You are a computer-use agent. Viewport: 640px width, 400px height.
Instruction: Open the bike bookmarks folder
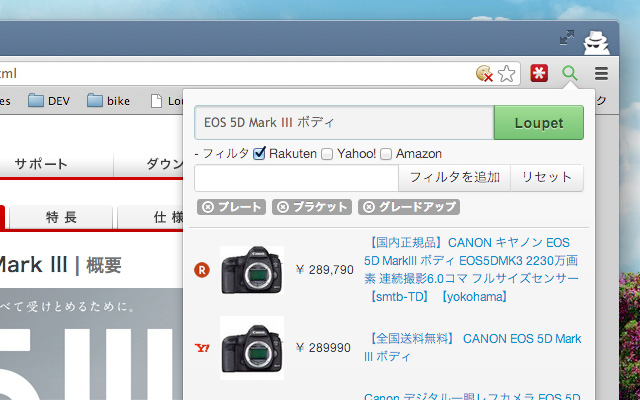coord(109,100)
